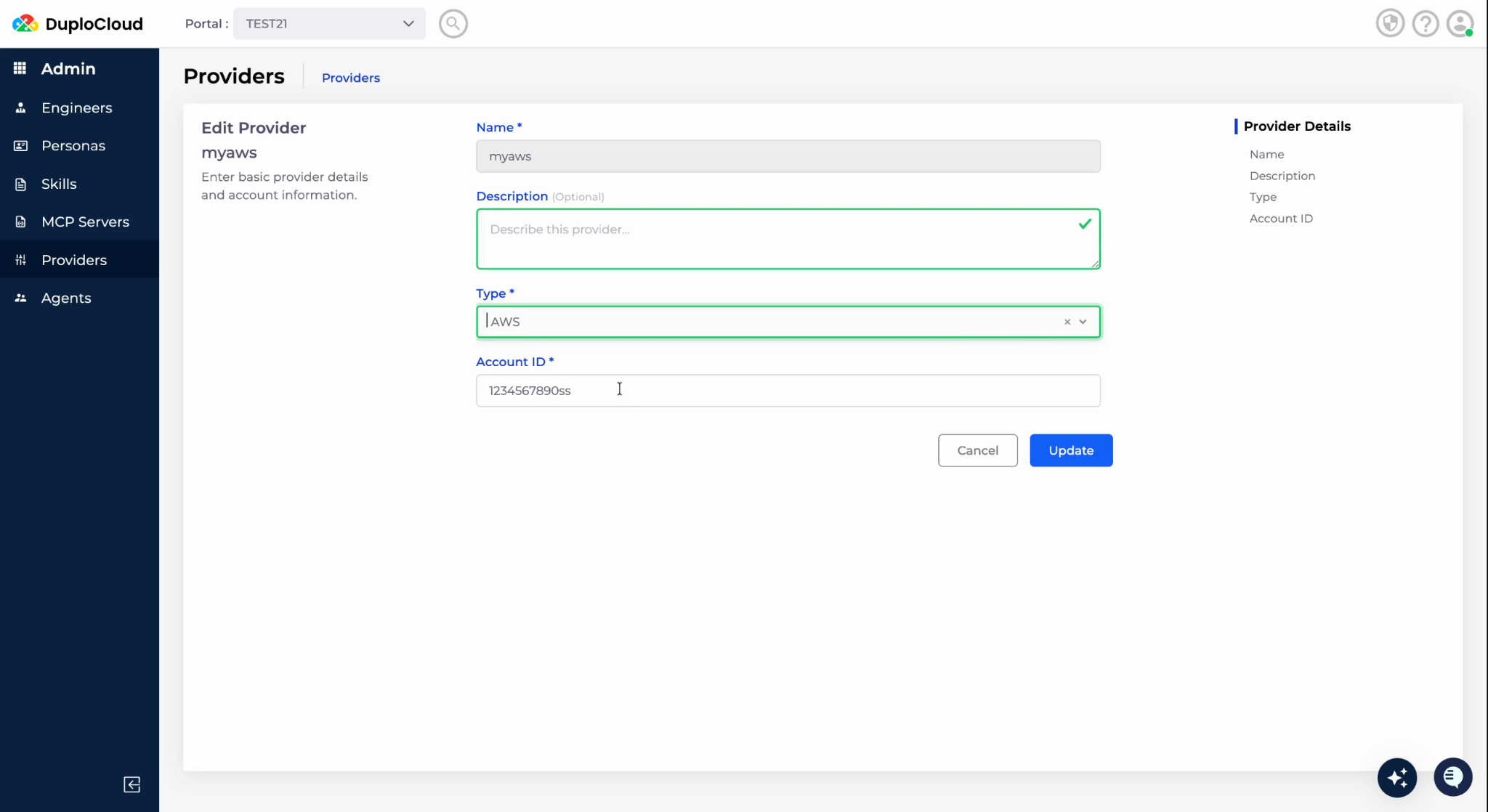Follow the Providers breadcrumb link
1488x812 pixels.
pos(350,78)
